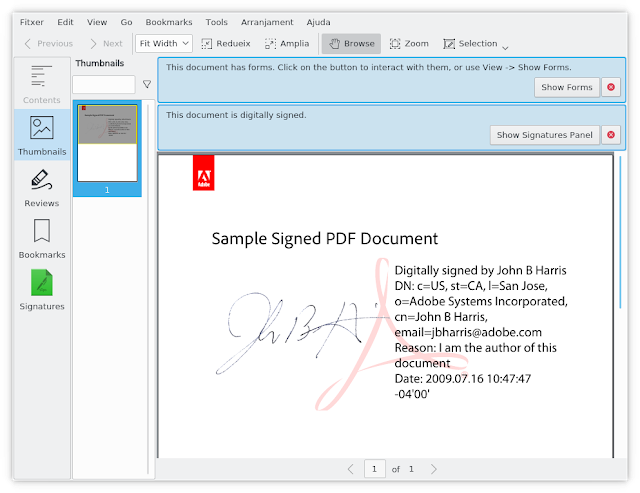Close the forms notification banner
Screen dimensions: 640x493
point(611,87)
